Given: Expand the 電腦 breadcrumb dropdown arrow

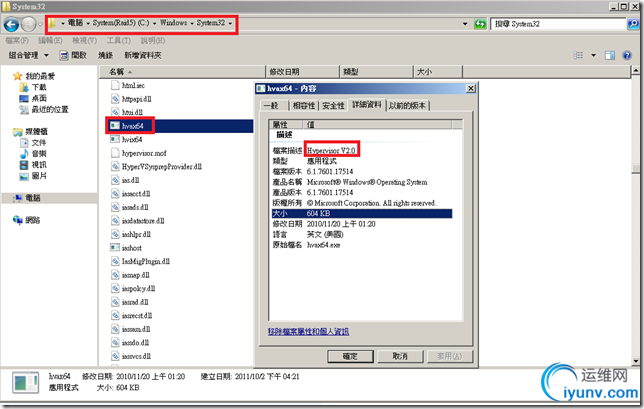Looking at the screenshot, I should coord(88,23).
